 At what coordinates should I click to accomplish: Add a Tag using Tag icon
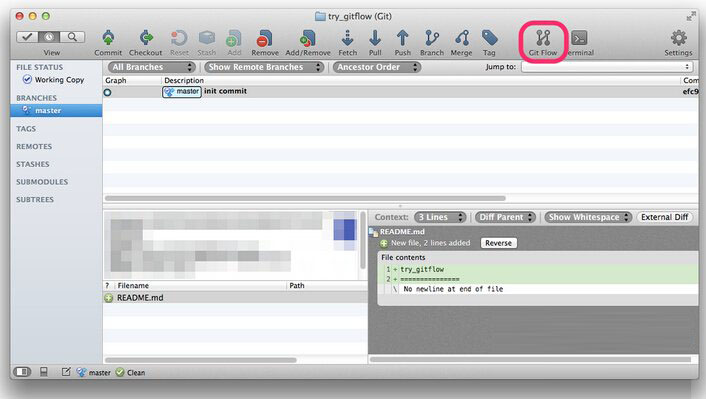[489, 38]
